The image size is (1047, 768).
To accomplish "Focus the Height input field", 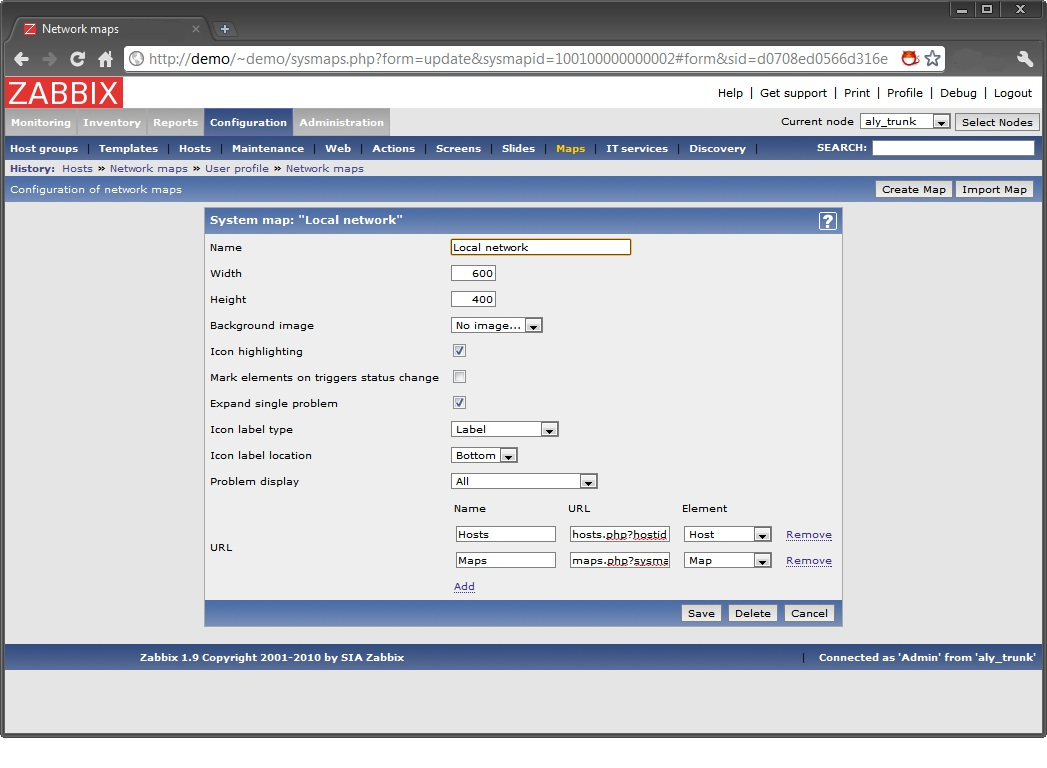I will 473,299.
